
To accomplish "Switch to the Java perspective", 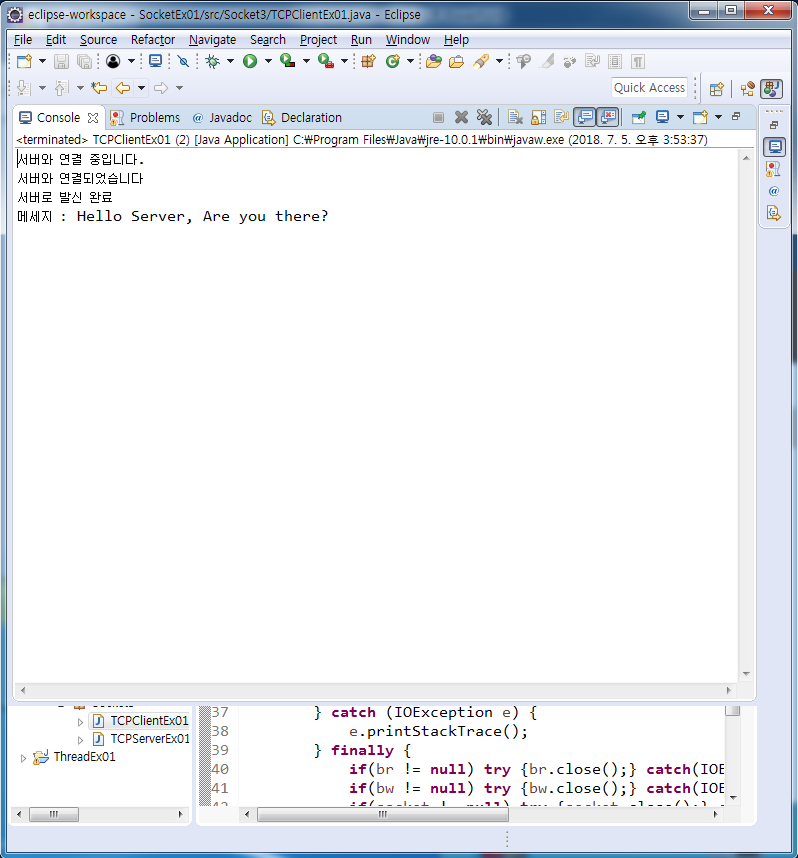I will (x=772, y=89).
